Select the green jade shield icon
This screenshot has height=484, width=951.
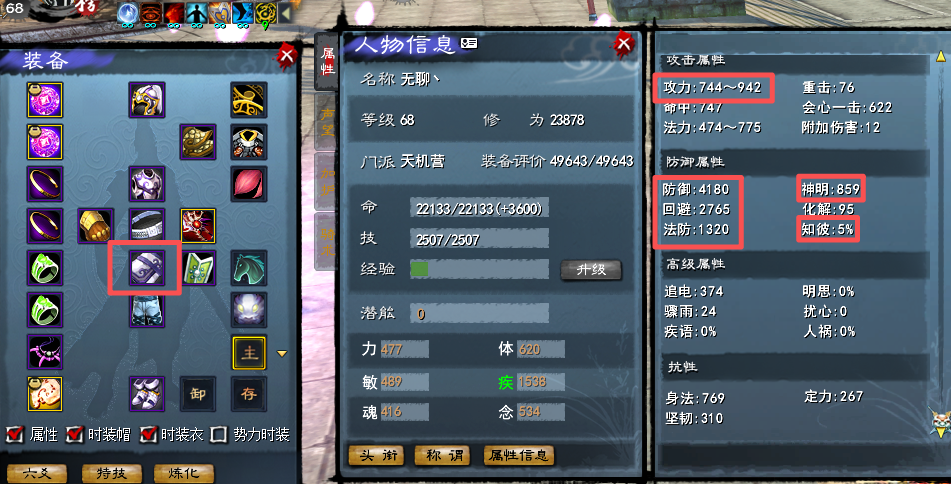(198, 267)
